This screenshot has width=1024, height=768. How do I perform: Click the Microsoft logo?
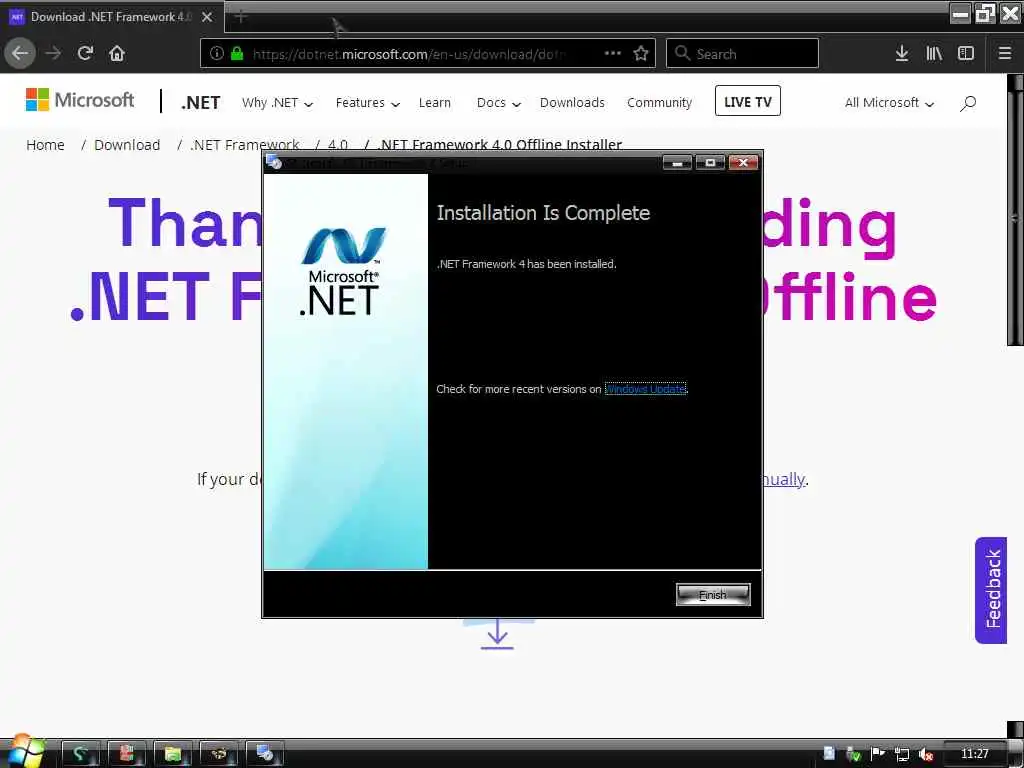80,100
